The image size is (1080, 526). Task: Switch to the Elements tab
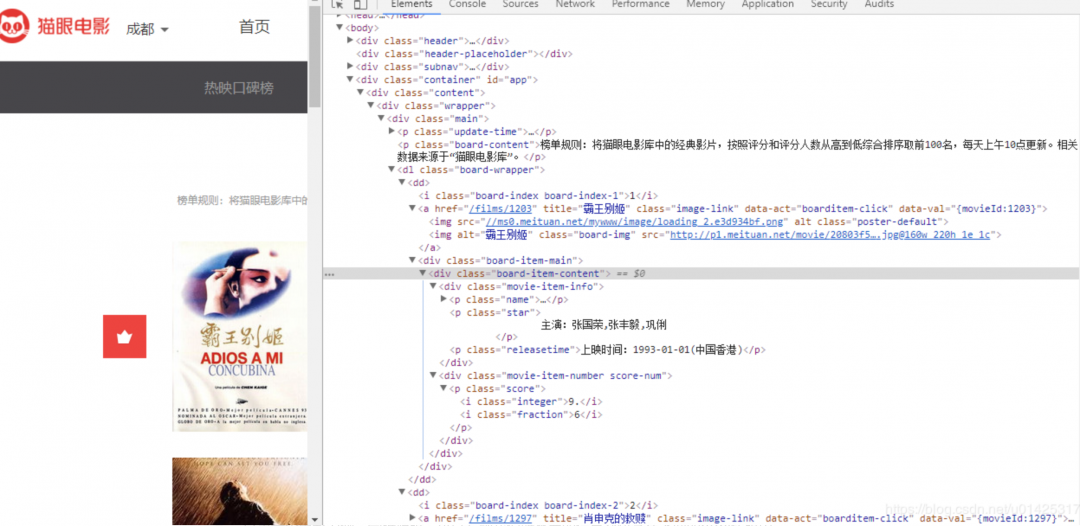click(411, 4)
